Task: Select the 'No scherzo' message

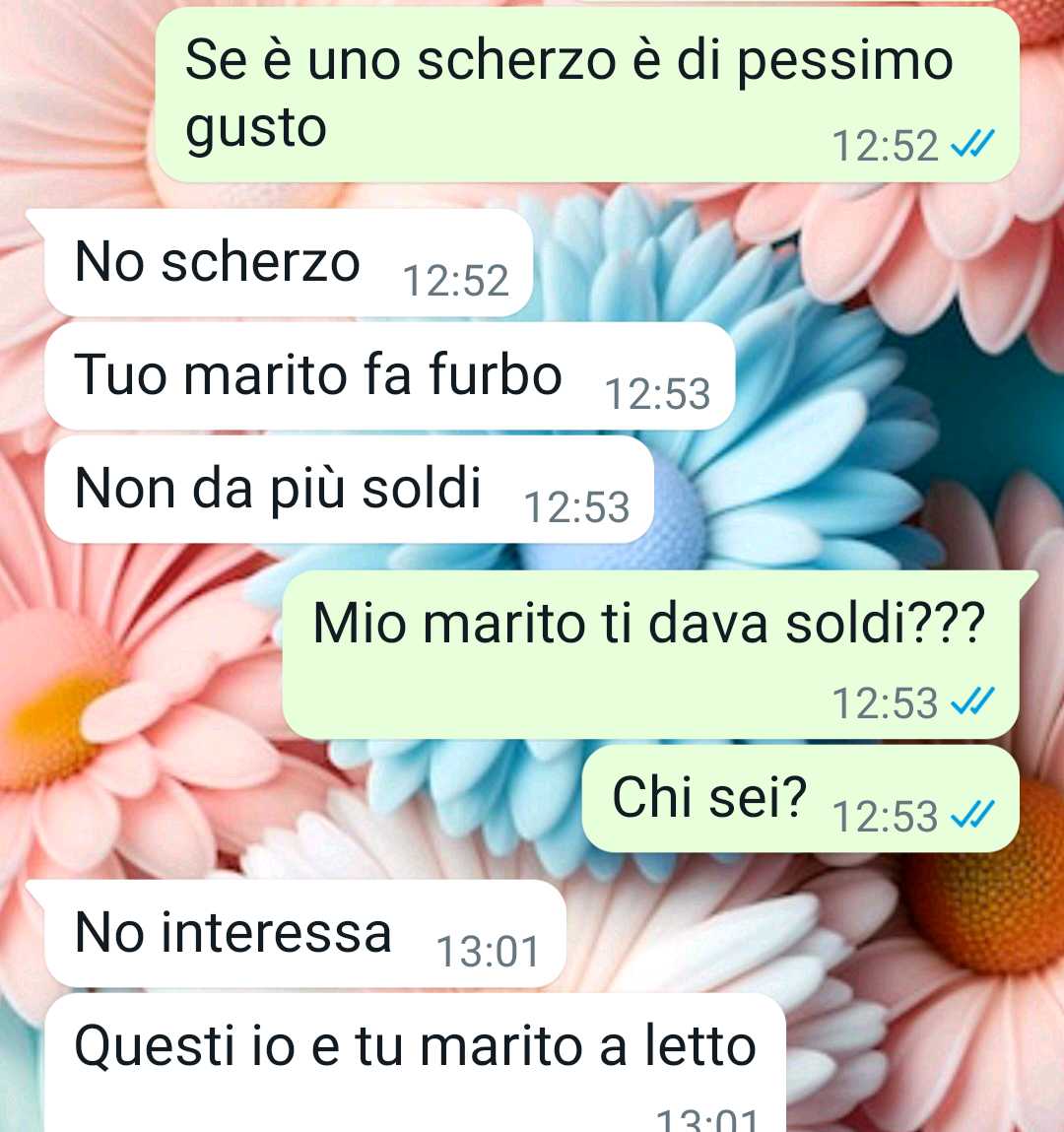Action: (x=288, y=263)
